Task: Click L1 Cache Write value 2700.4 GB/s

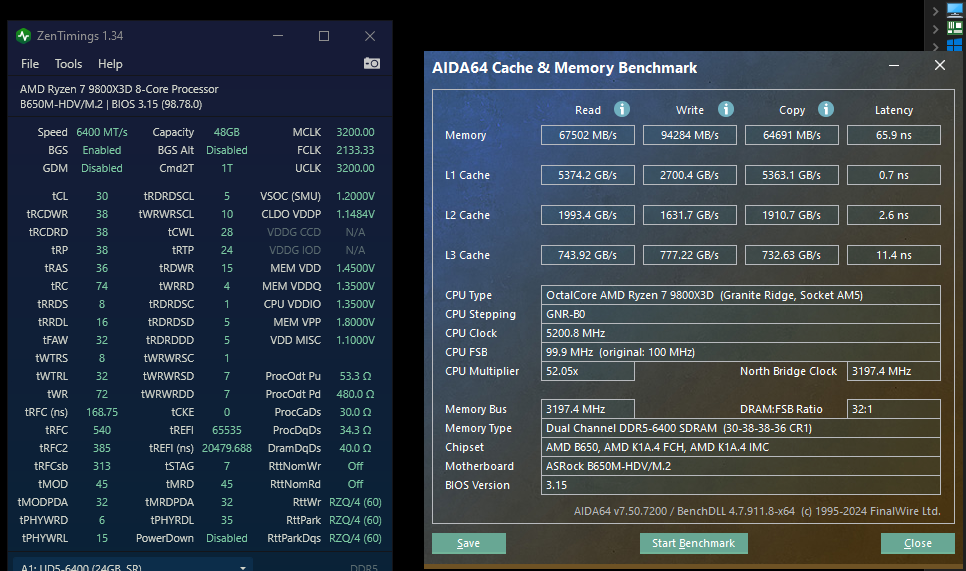Action: click(690, 175)
